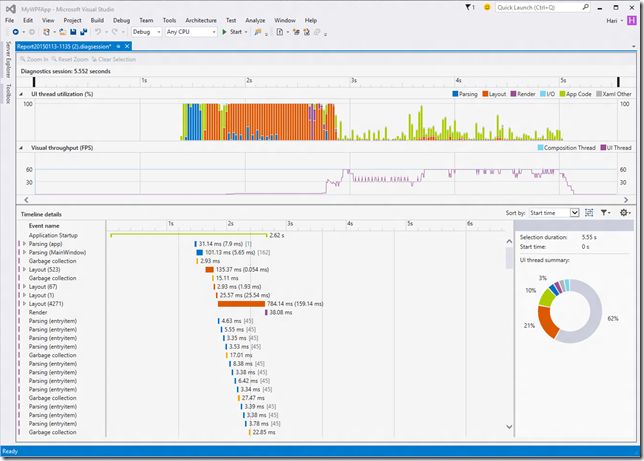This screenshot has height=461, width=644.
Task: Click the Zoom In button
Action: (x=34, y=59)
